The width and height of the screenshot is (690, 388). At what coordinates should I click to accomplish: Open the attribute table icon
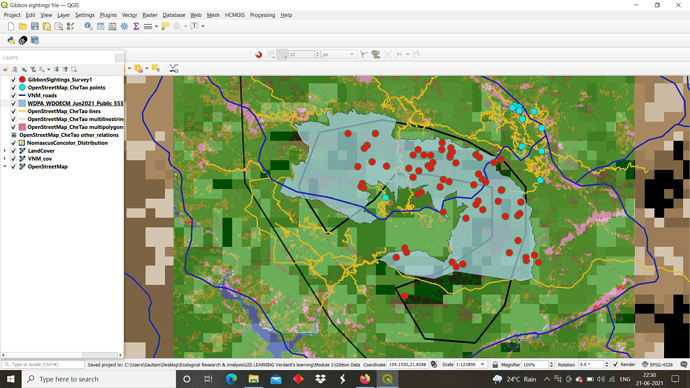click(x=101, y=26)
